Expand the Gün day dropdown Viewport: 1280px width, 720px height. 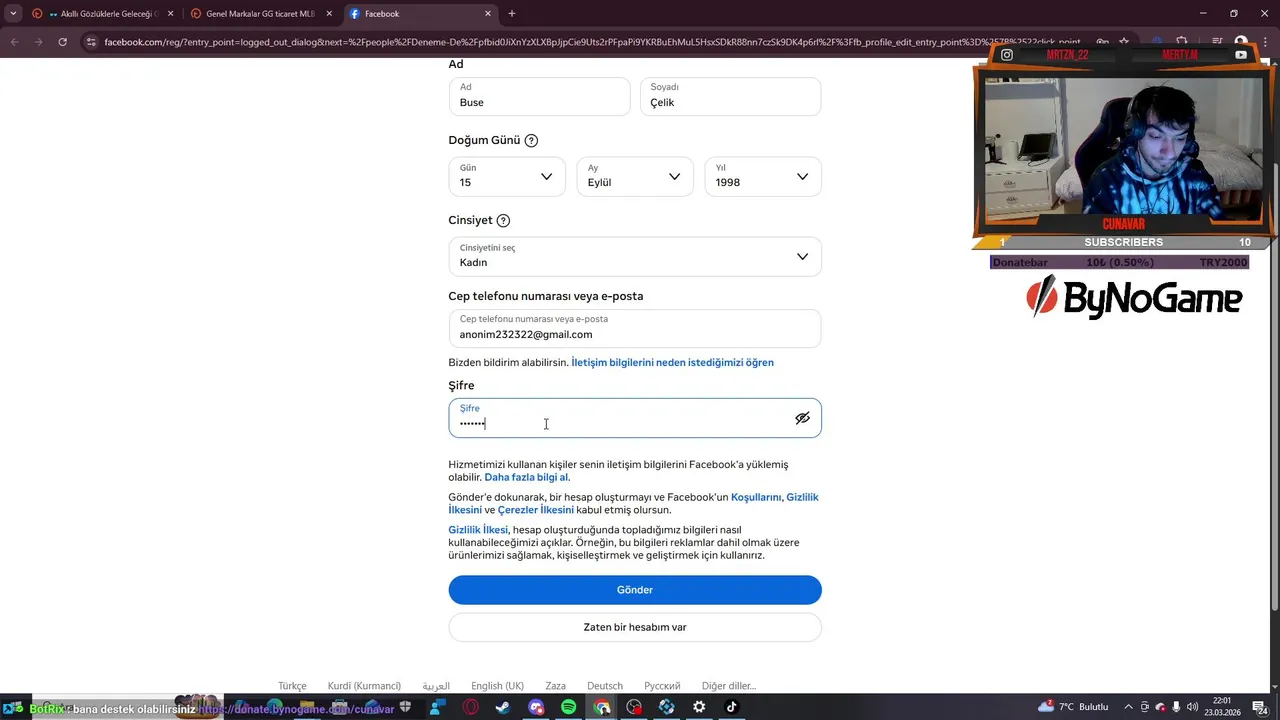(x=507, y=176)
